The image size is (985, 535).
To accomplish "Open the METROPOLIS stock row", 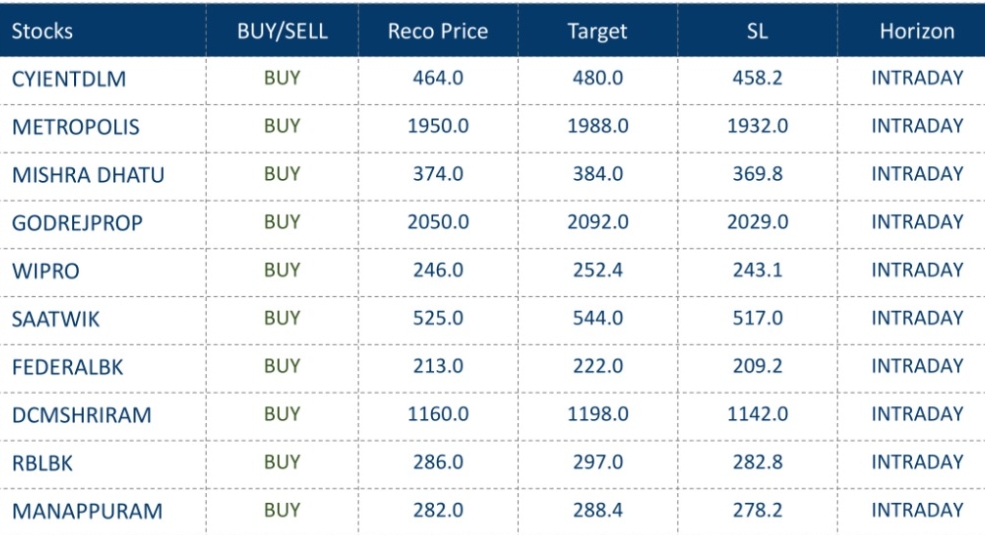I will (x=76, y=127).
